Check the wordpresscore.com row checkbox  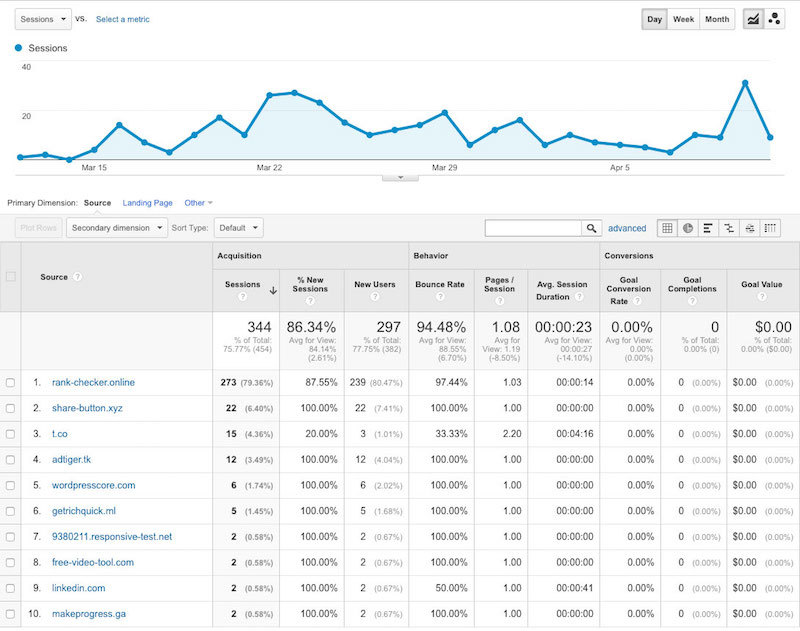tap(10, 486)
